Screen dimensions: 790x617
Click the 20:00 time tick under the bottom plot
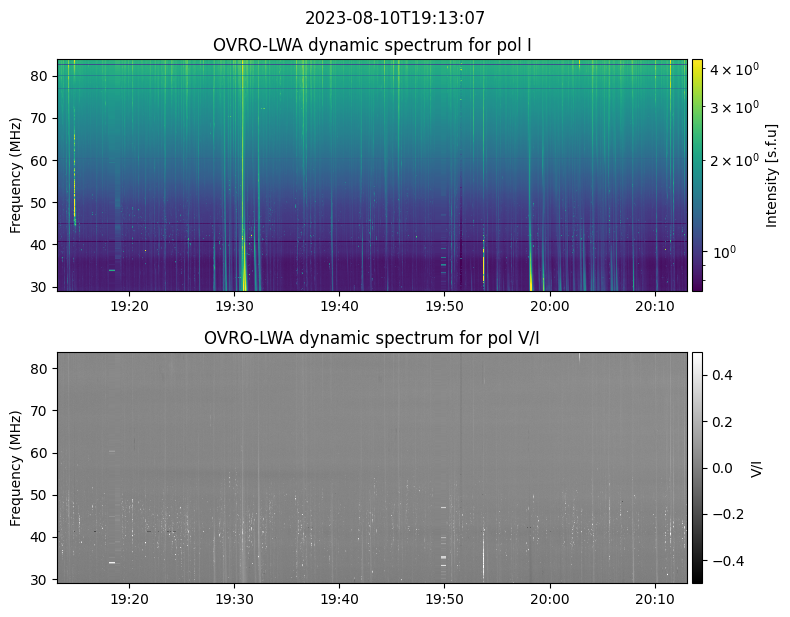[549, 598]
